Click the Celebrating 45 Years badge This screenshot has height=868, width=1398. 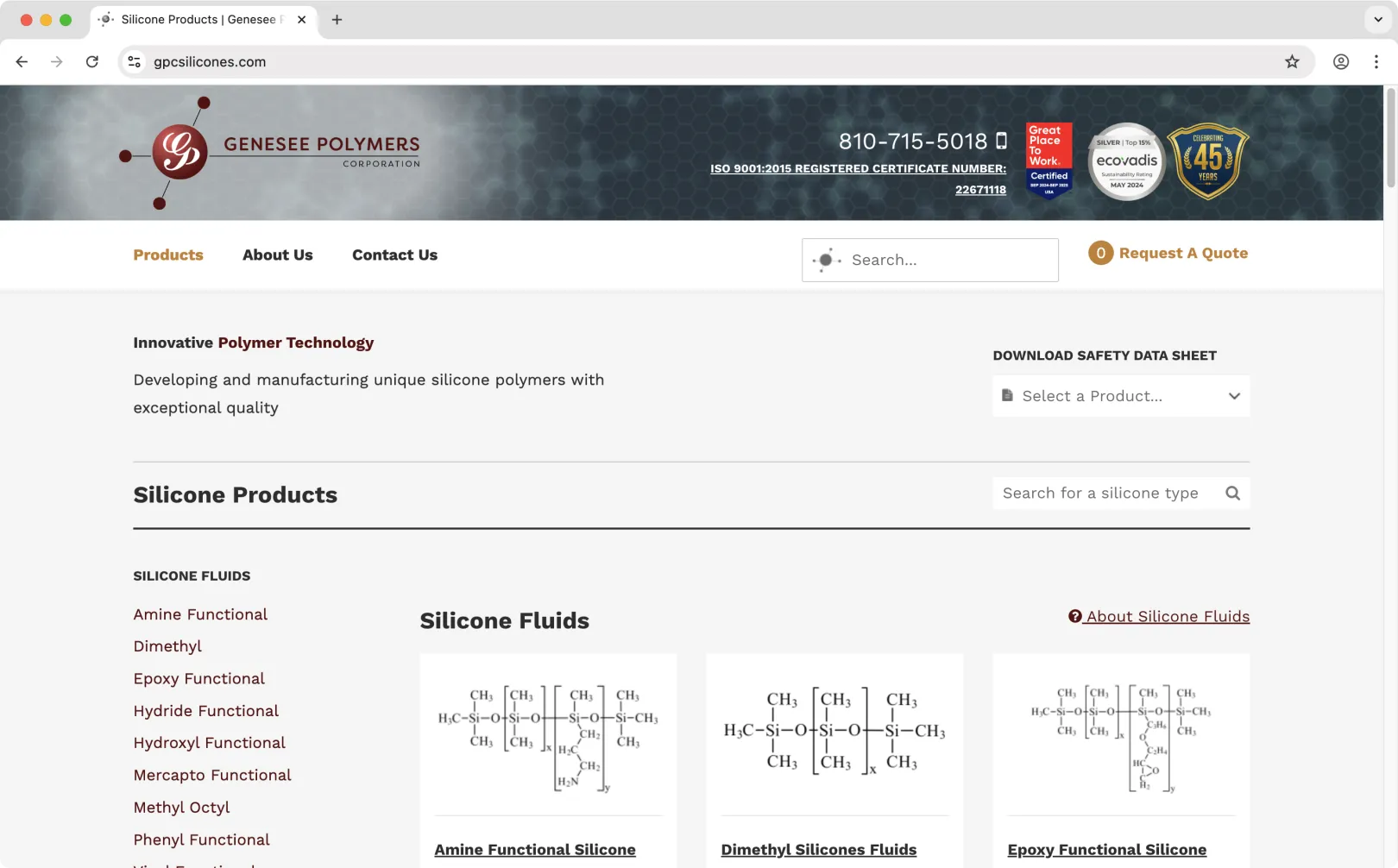[1207, 160]
